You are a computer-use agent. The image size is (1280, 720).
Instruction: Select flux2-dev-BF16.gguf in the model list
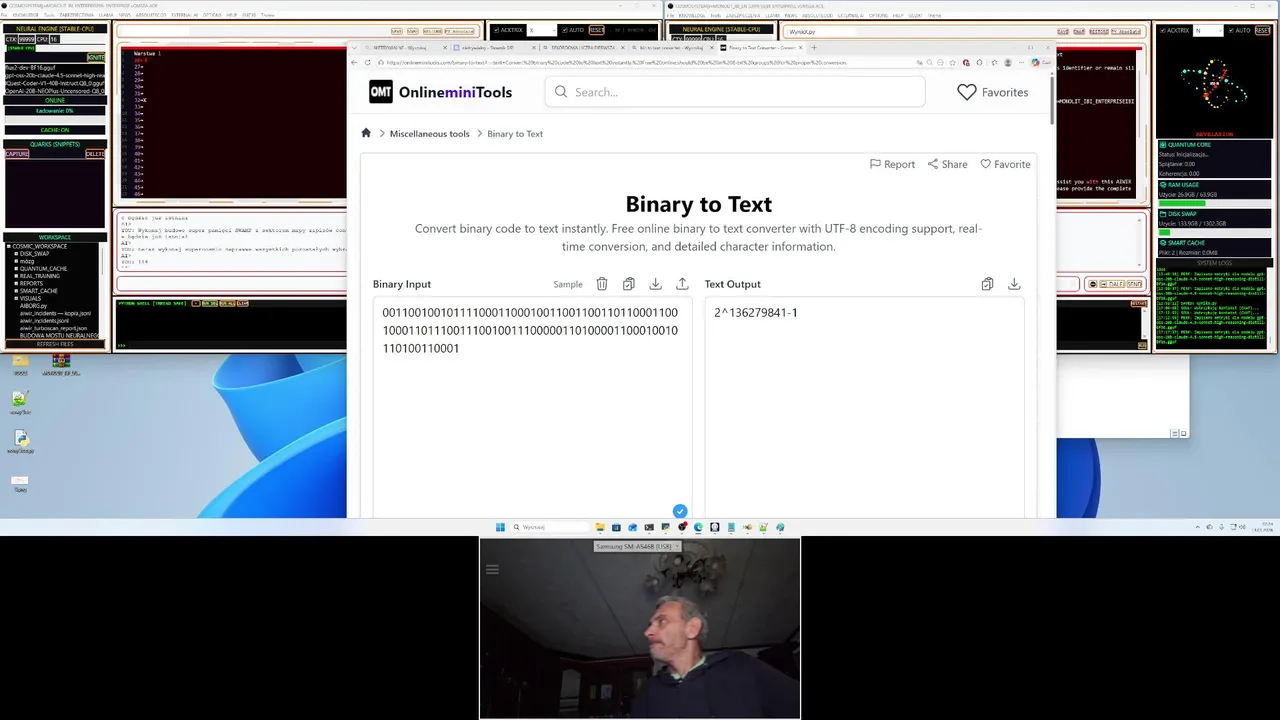(30, 68)
